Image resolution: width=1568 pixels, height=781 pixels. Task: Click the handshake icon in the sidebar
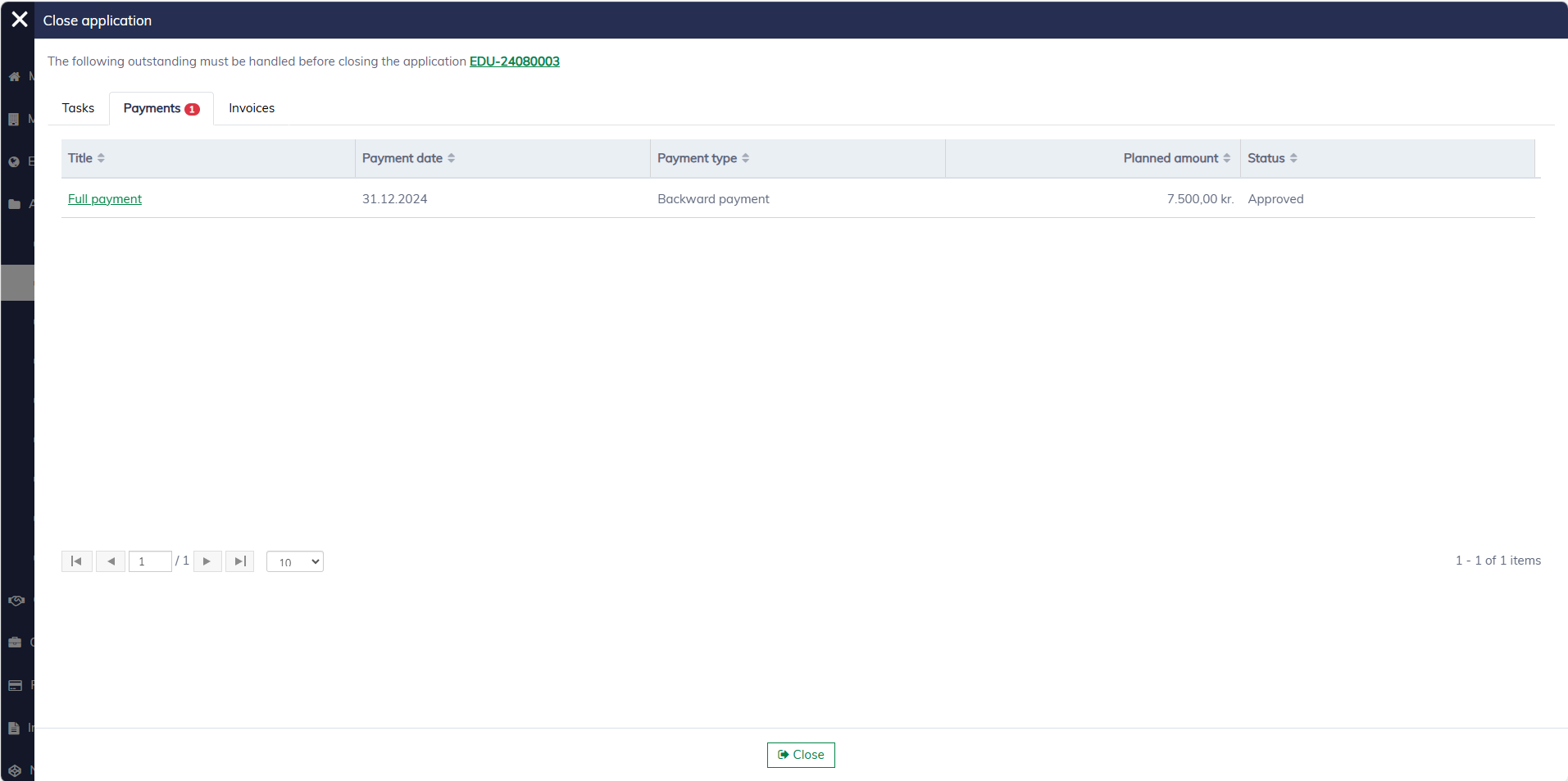click(x=16, y=601)
